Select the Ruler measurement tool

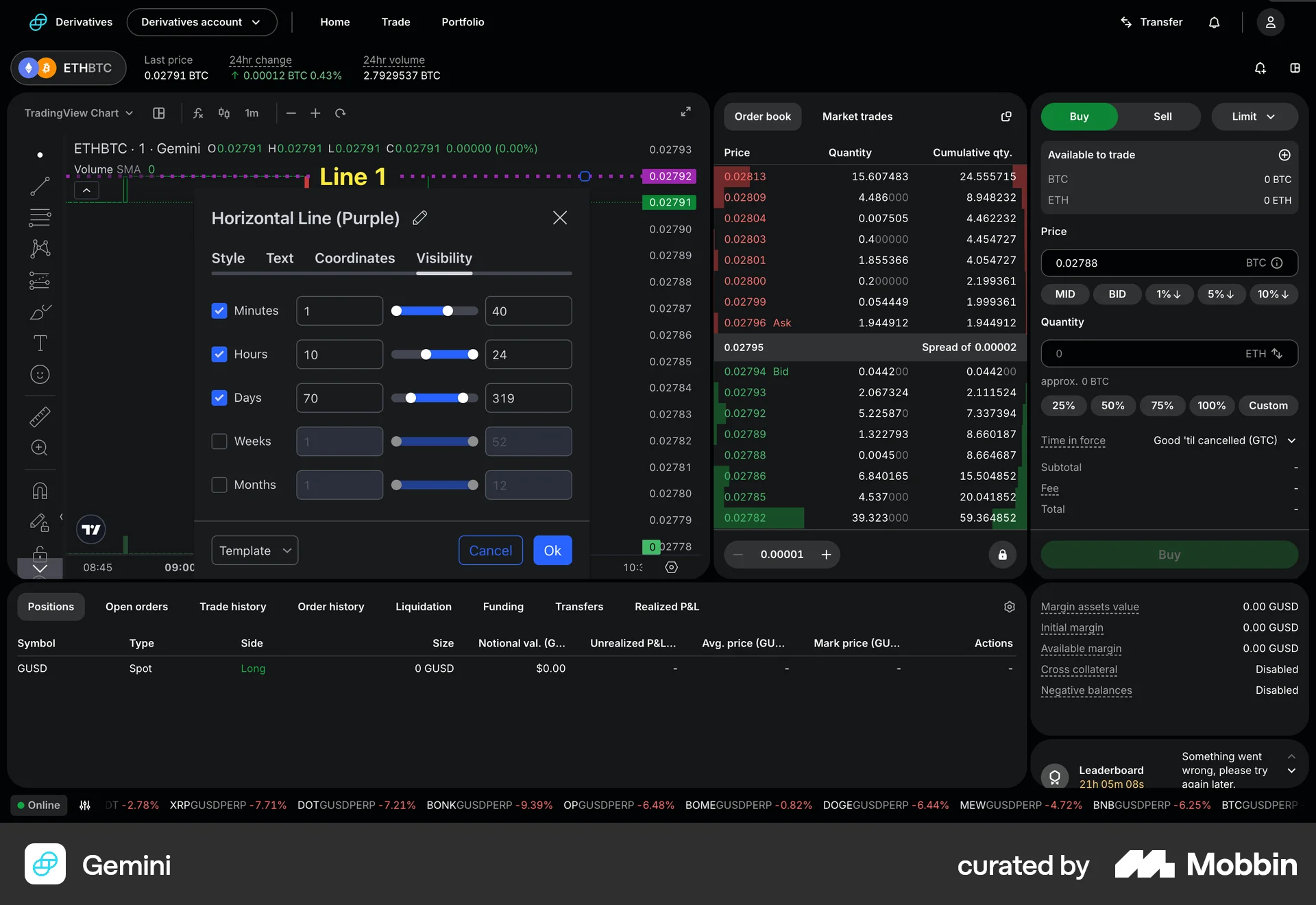click(x=40, y=416)
